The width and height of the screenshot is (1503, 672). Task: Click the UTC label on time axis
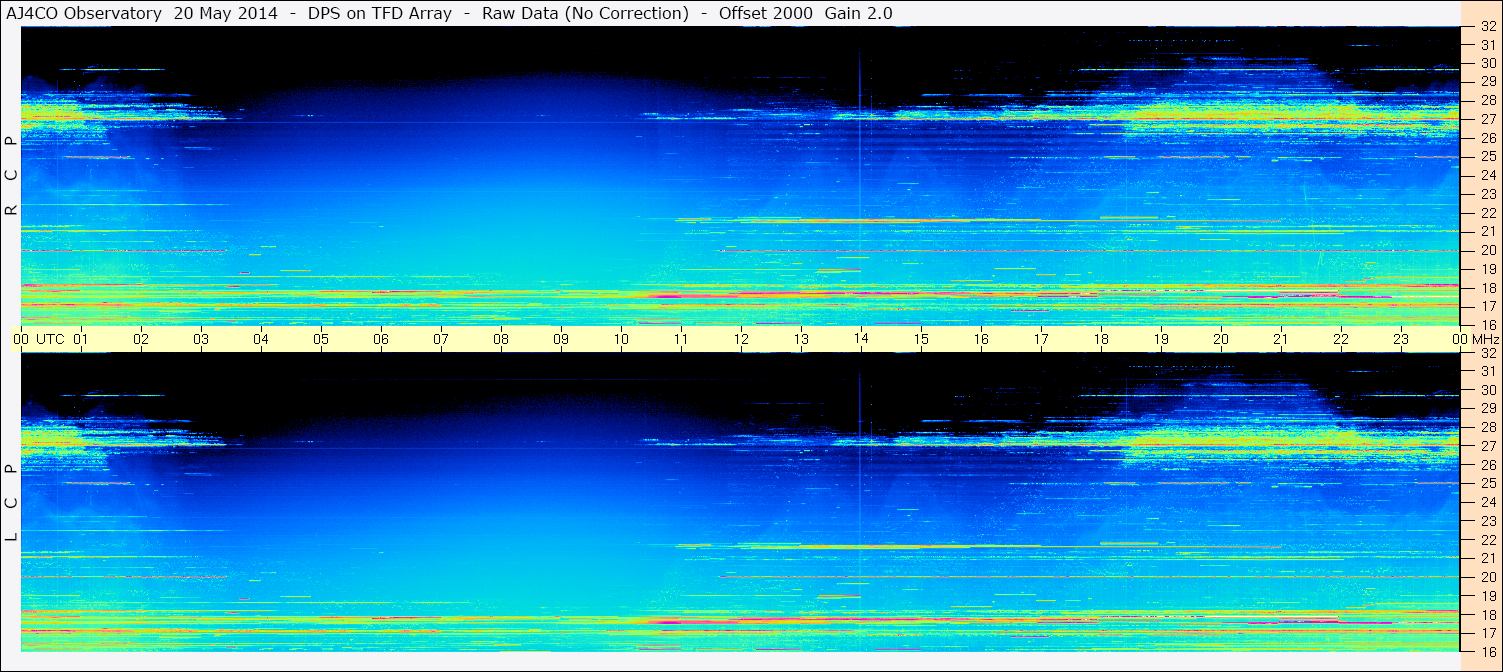50,339
